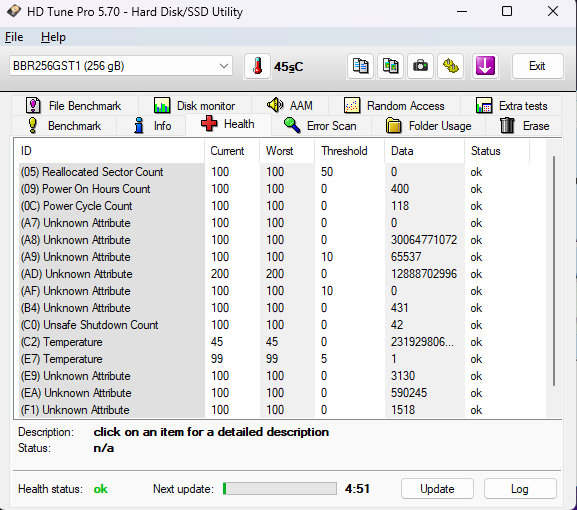Switch to Disk monitor tab
This screenshot has width=577, height=510.
(195, 106)
